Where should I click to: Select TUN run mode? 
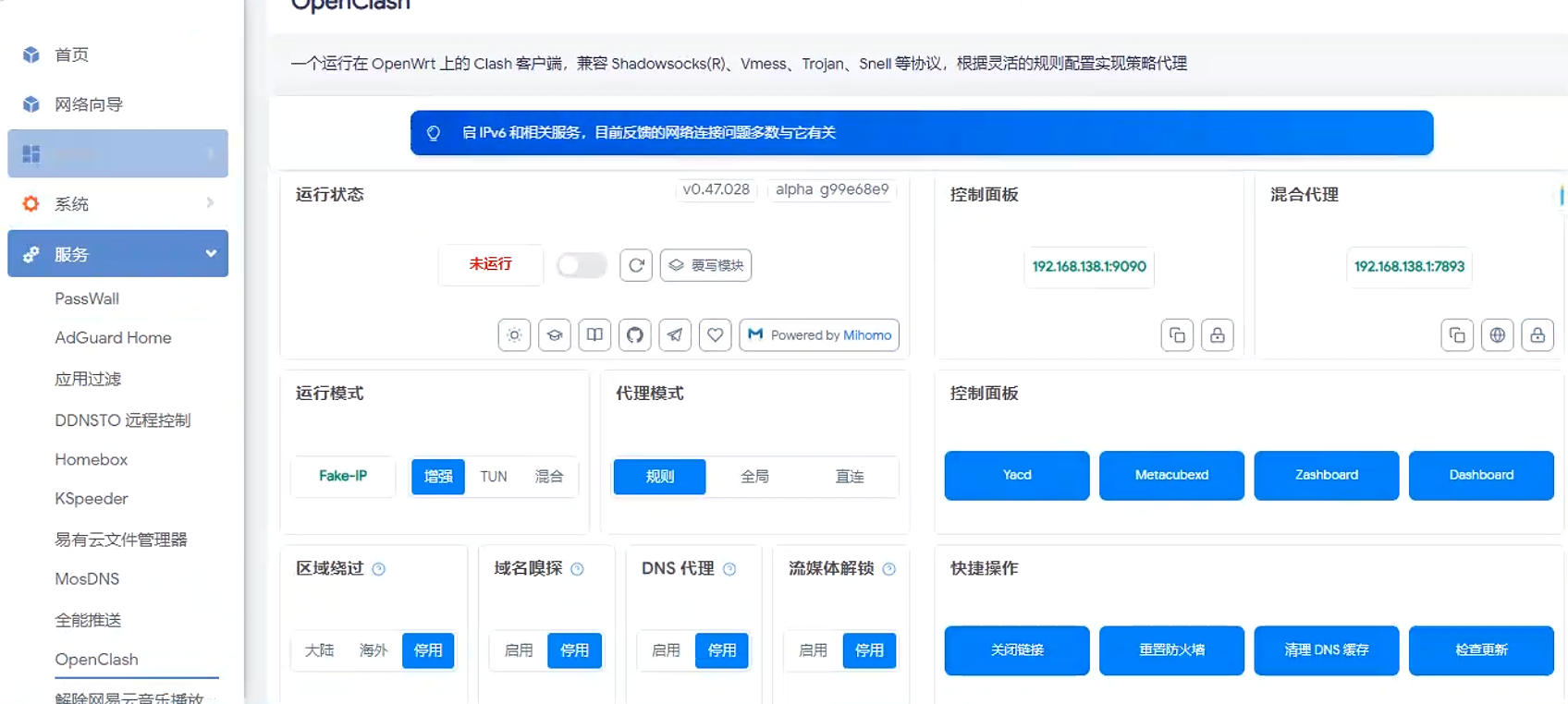[494, 477]
